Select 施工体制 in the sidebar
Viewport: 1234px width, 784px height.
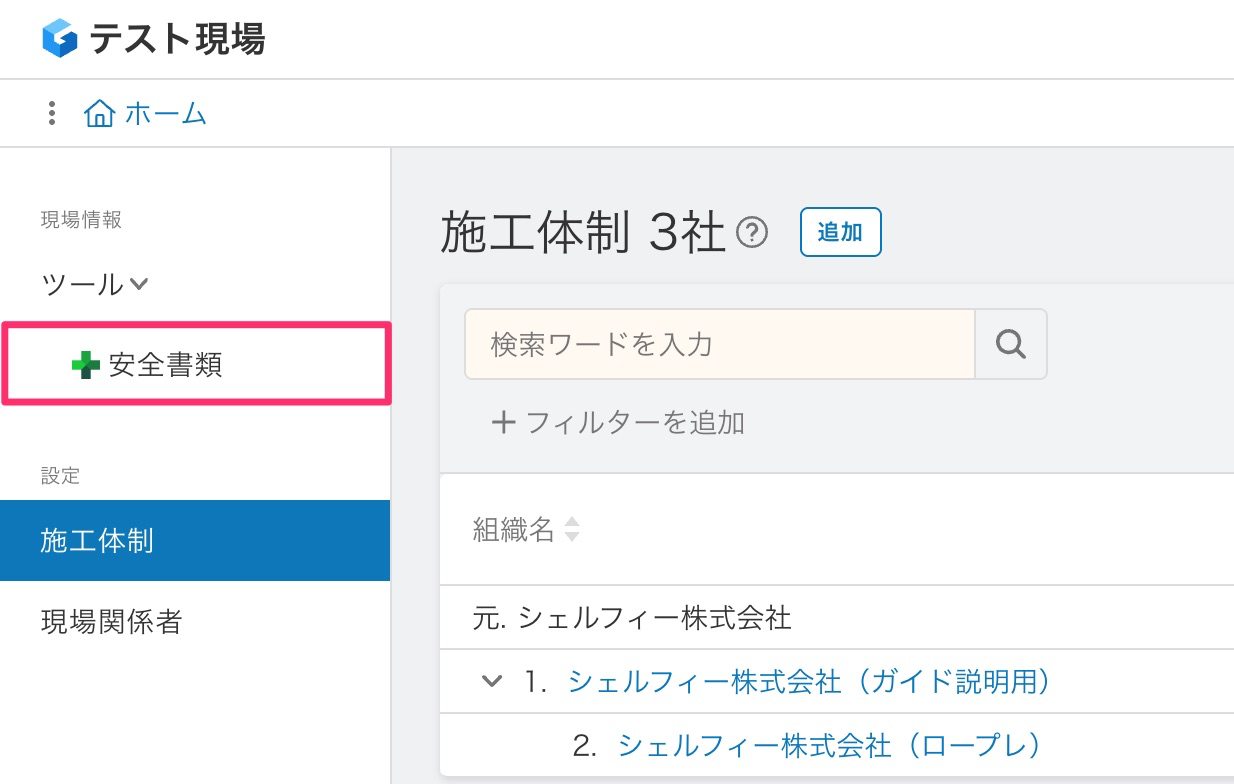pyautogui.click(x=97, y=541)
